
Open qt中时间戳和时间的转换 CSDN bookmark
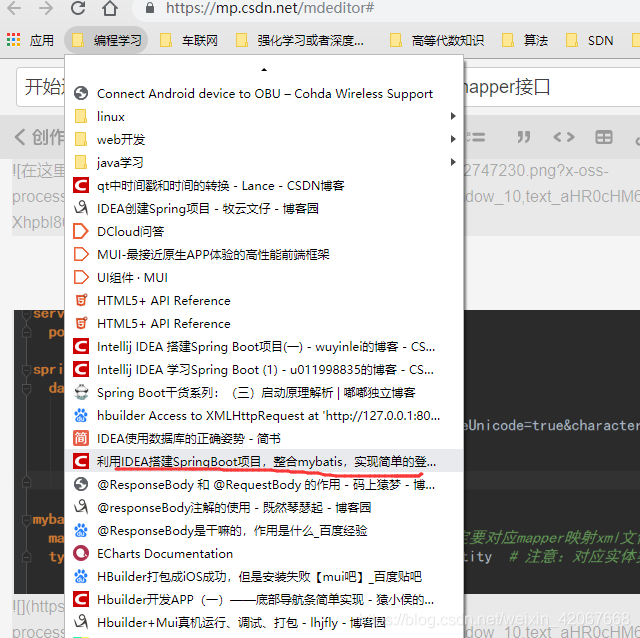pos(264,185)
